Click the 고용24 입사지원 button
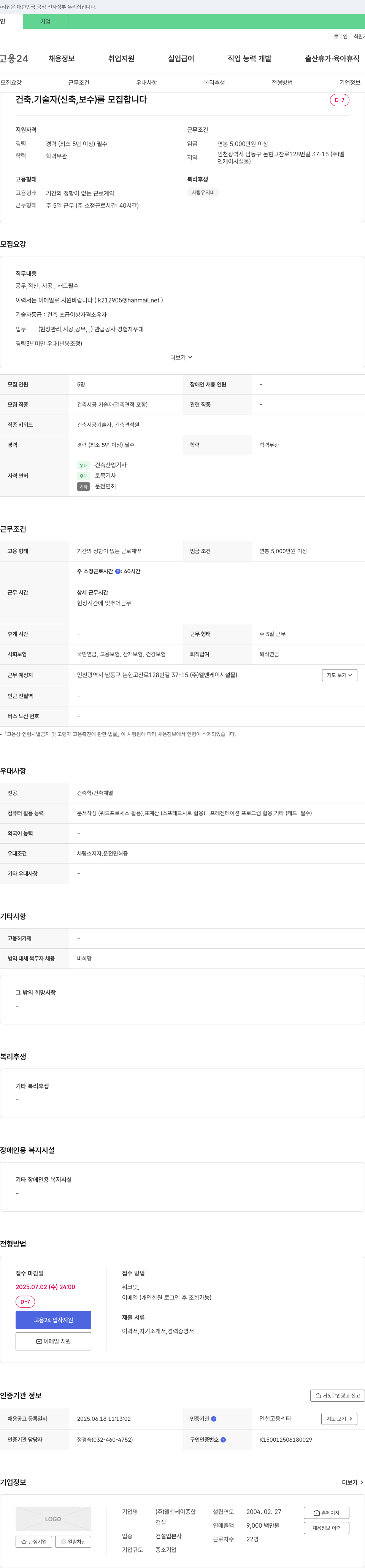Viewport: 365px width, 1568px height. (54, 1320)
